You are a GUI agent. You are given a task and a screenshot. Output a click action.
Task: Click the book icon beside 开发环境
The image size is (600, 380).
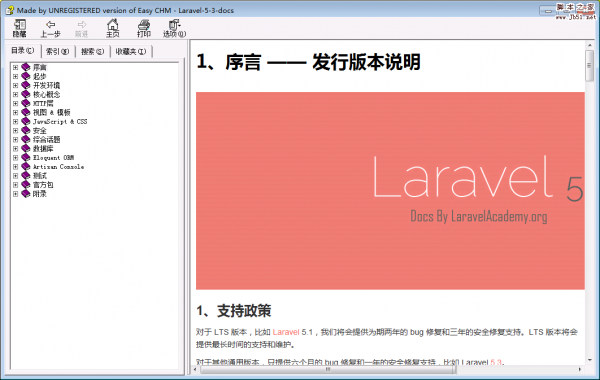click(x=26, y=85)
